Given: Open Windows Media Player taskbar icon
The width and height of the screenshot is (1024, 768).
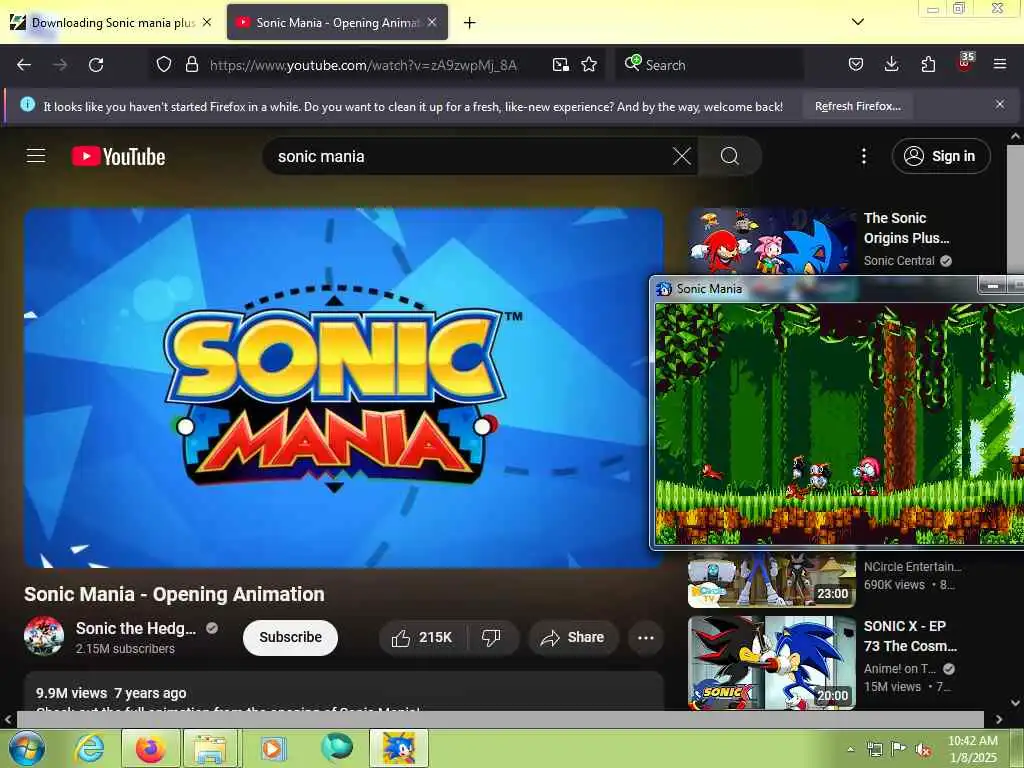Looking at the screenshot, I should coord(273,748).
